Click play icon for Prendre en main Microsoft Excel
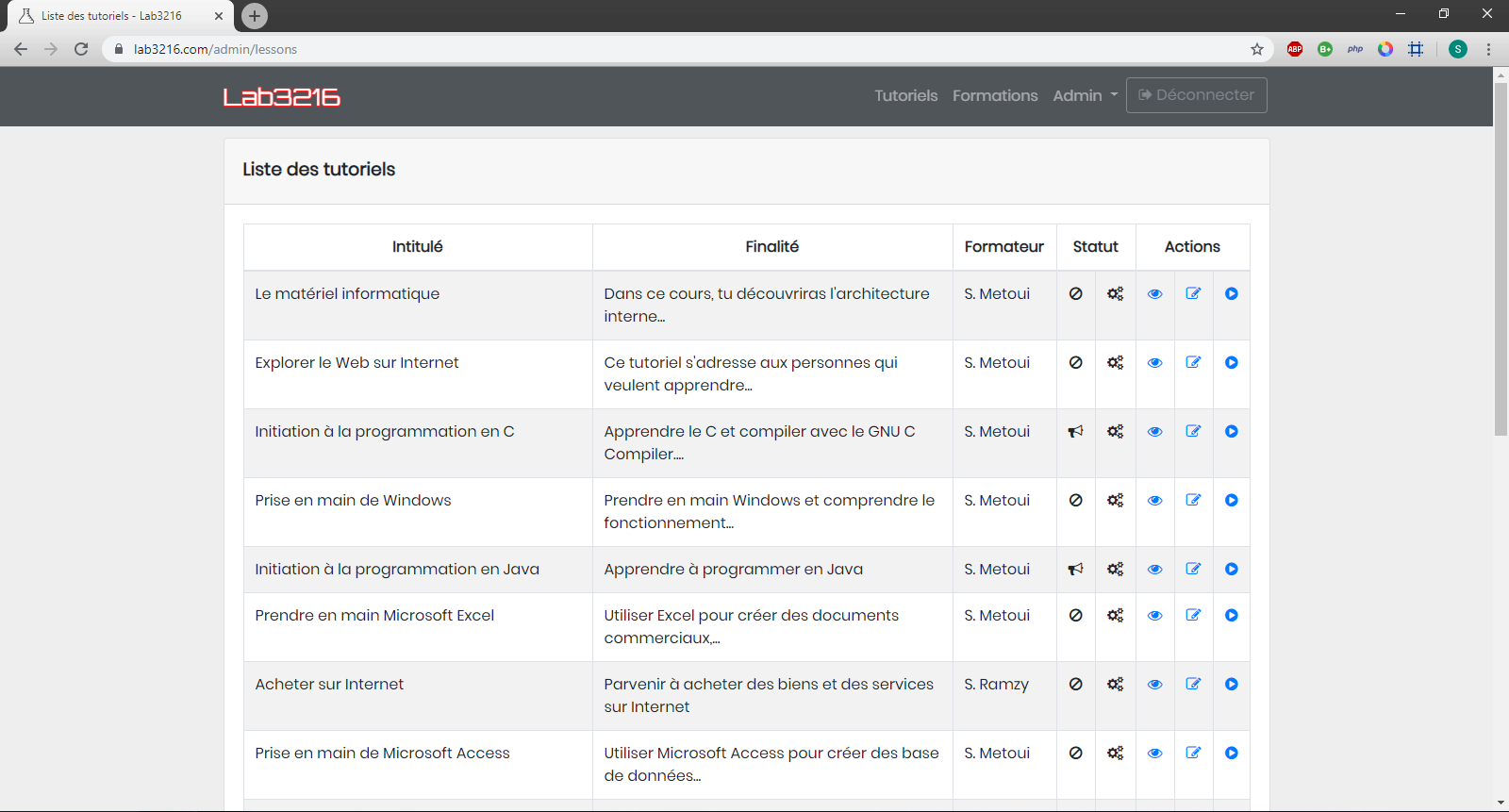The height and width of the screenshot is (812, 1509). (x=1231, y=616)
